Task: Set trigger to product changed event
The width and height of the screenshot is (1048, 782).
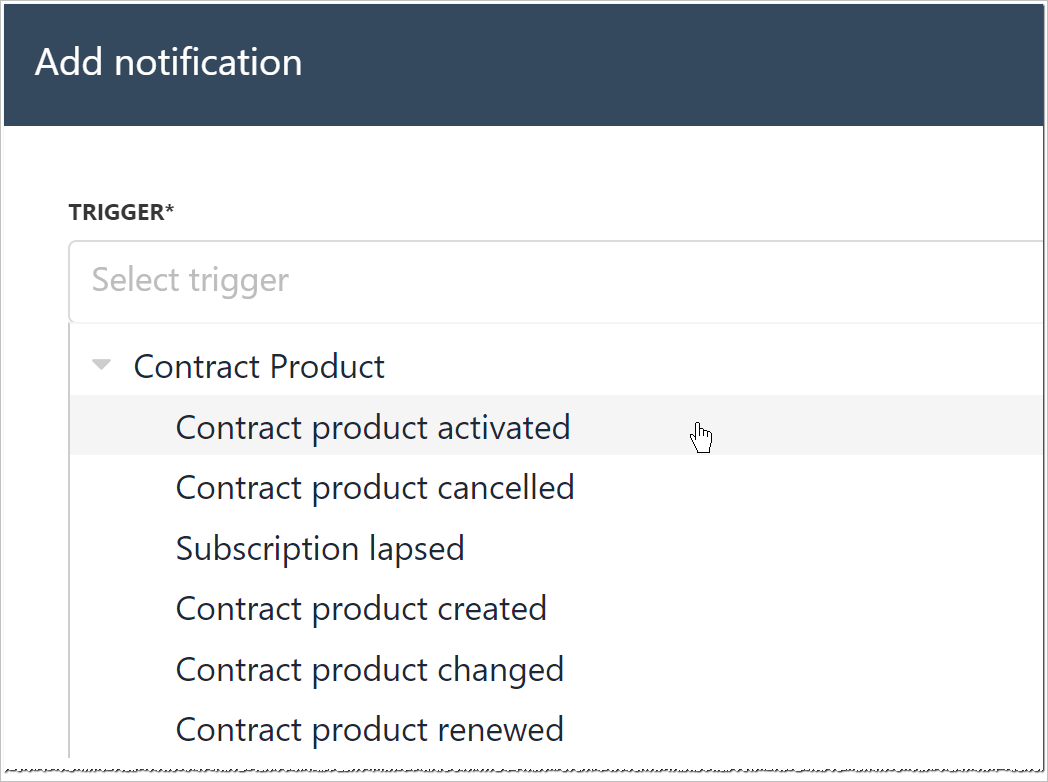Action: click(x=370, y=669)
